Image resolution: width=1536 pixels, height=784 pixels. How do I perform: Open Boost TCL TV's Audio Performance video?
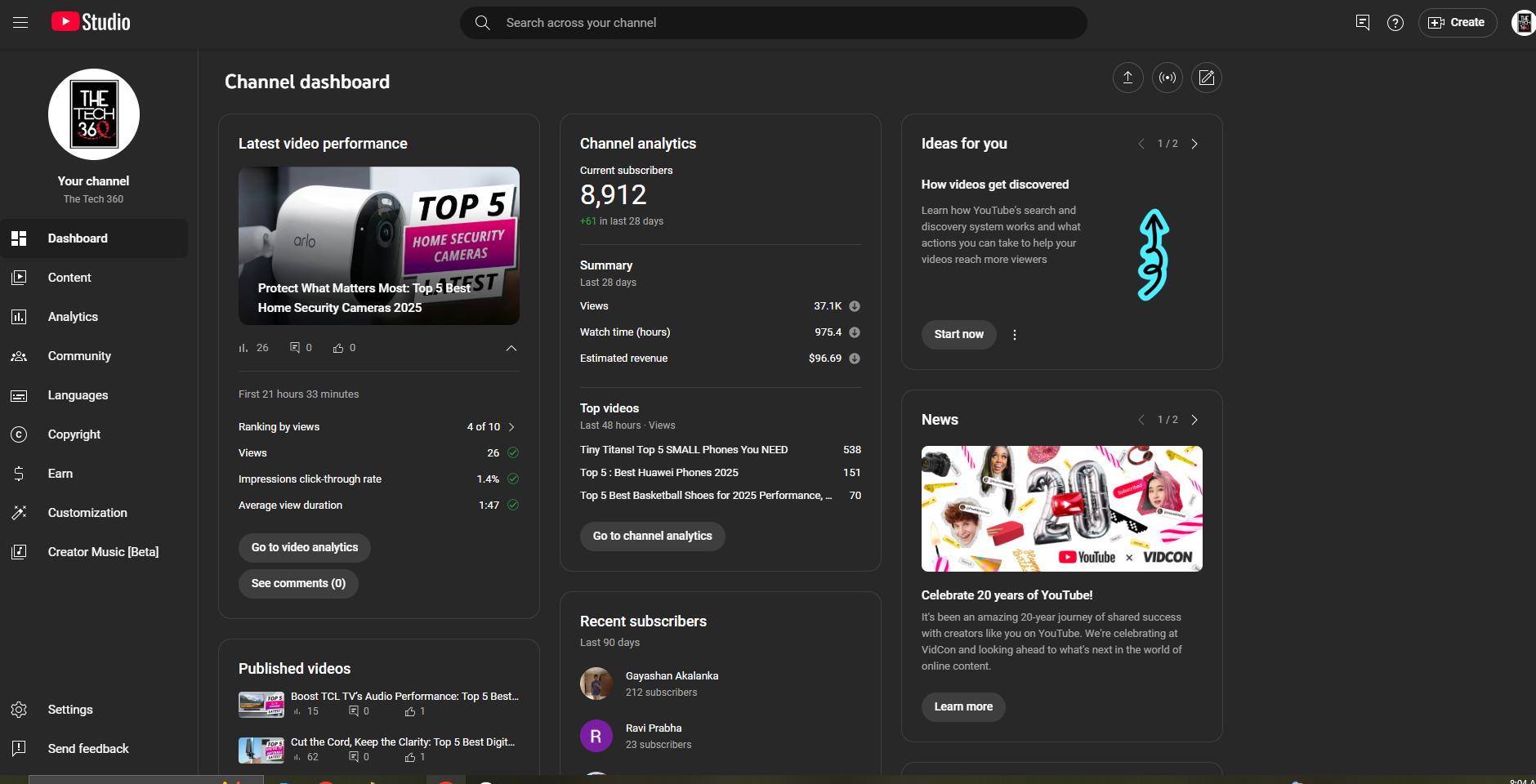click(x=404, y=697)
